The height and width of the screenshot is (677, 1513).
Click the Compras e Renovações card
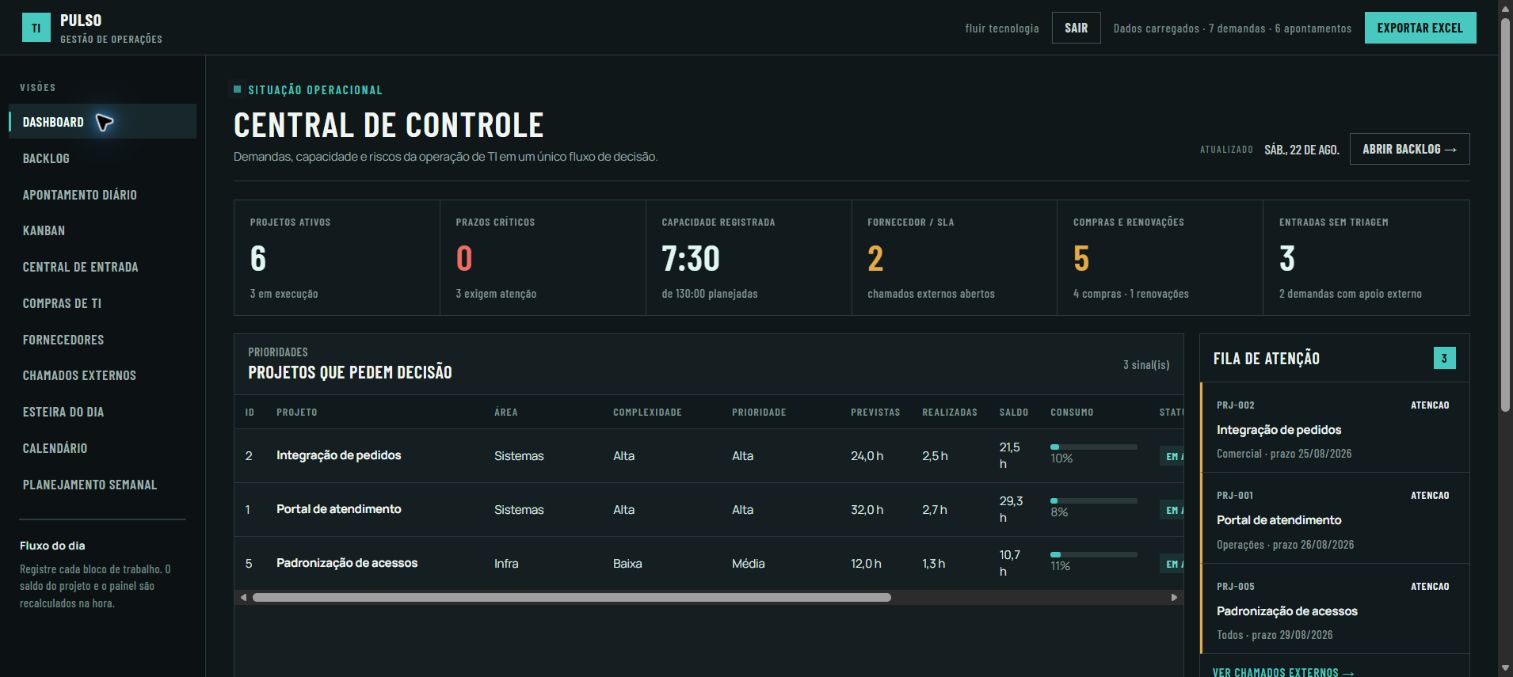[1160, 258]
